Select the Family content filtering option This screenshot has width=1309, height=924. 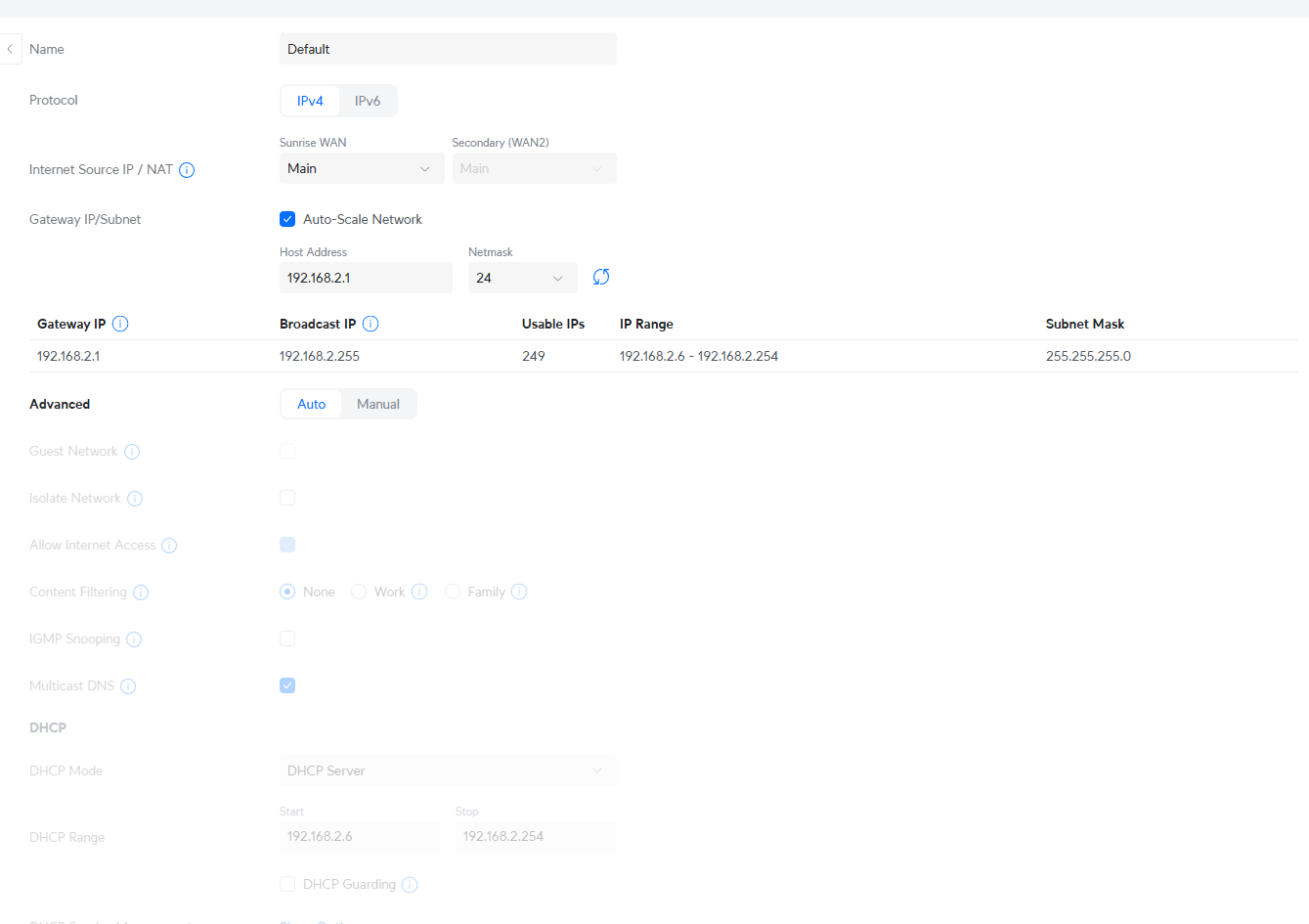453,592
